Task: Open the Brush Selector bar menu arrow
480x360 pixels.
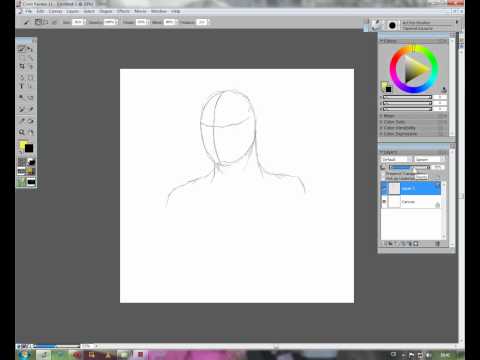Action: tap(457, 22)
